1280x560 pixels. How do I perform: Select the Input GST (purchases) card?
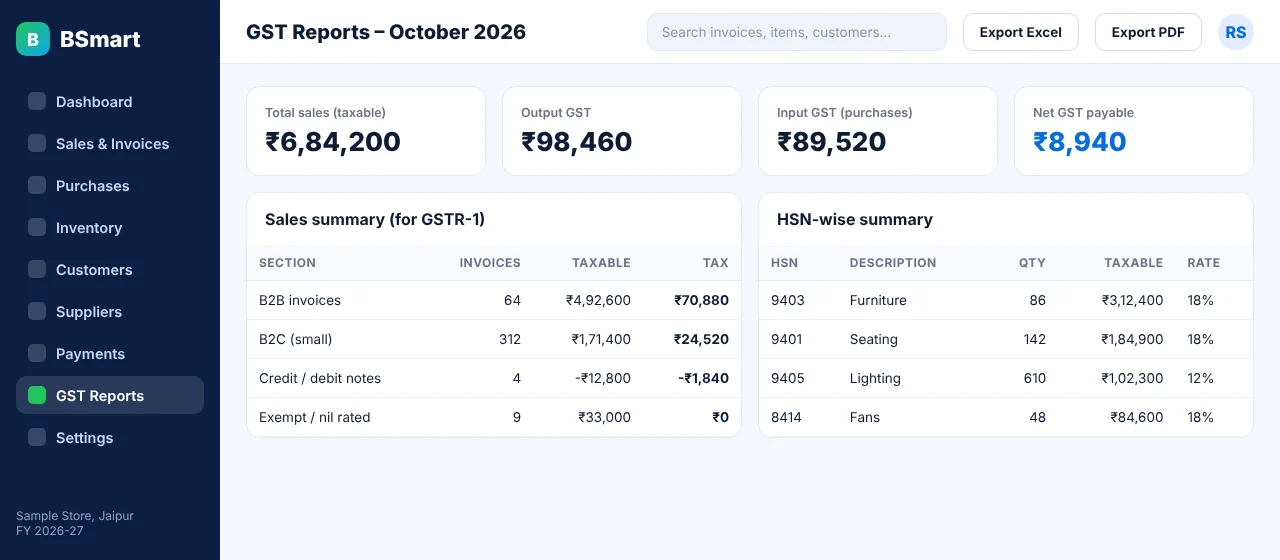coord(878,131)
